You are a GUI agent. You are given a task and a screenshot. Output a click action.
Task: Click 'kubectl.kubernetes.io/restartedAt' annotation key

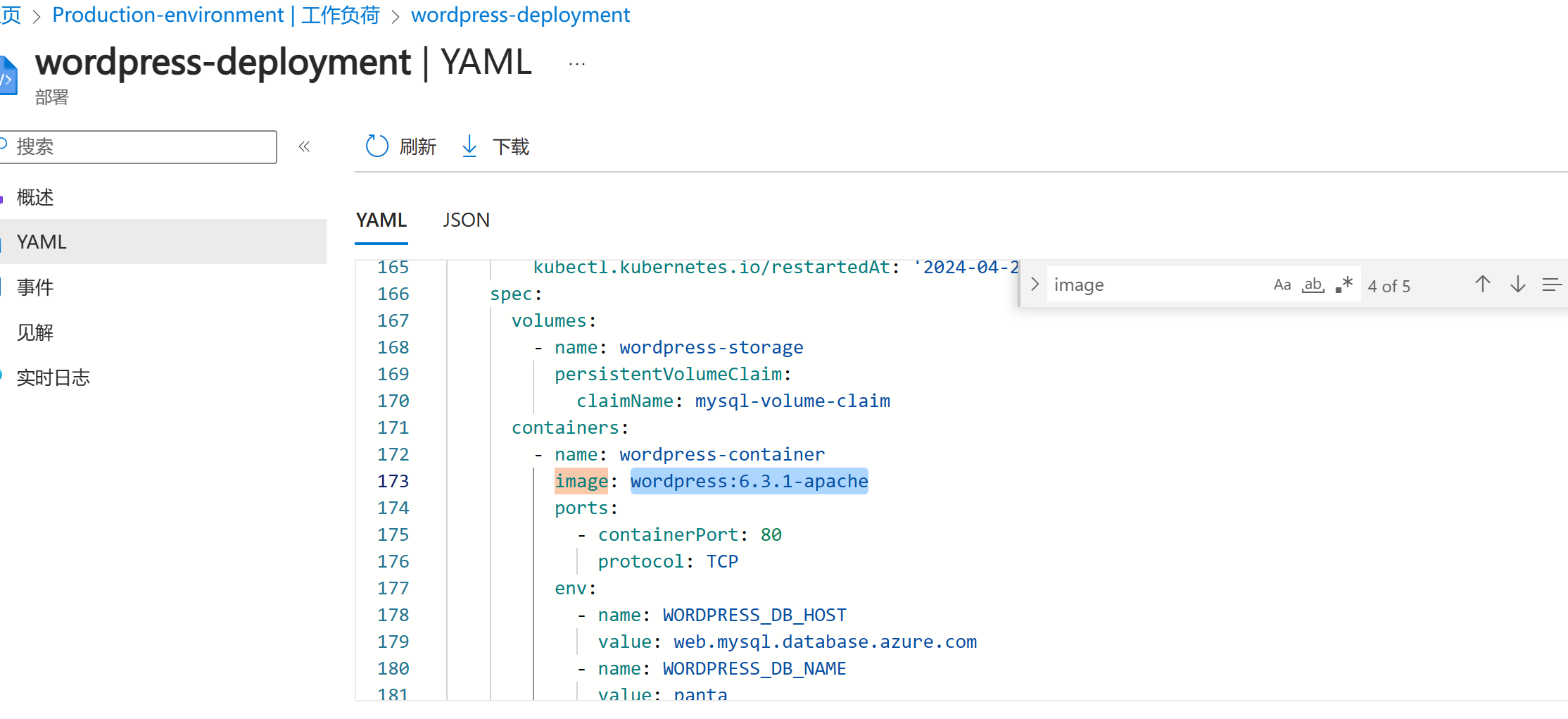[x=711, y=268]
